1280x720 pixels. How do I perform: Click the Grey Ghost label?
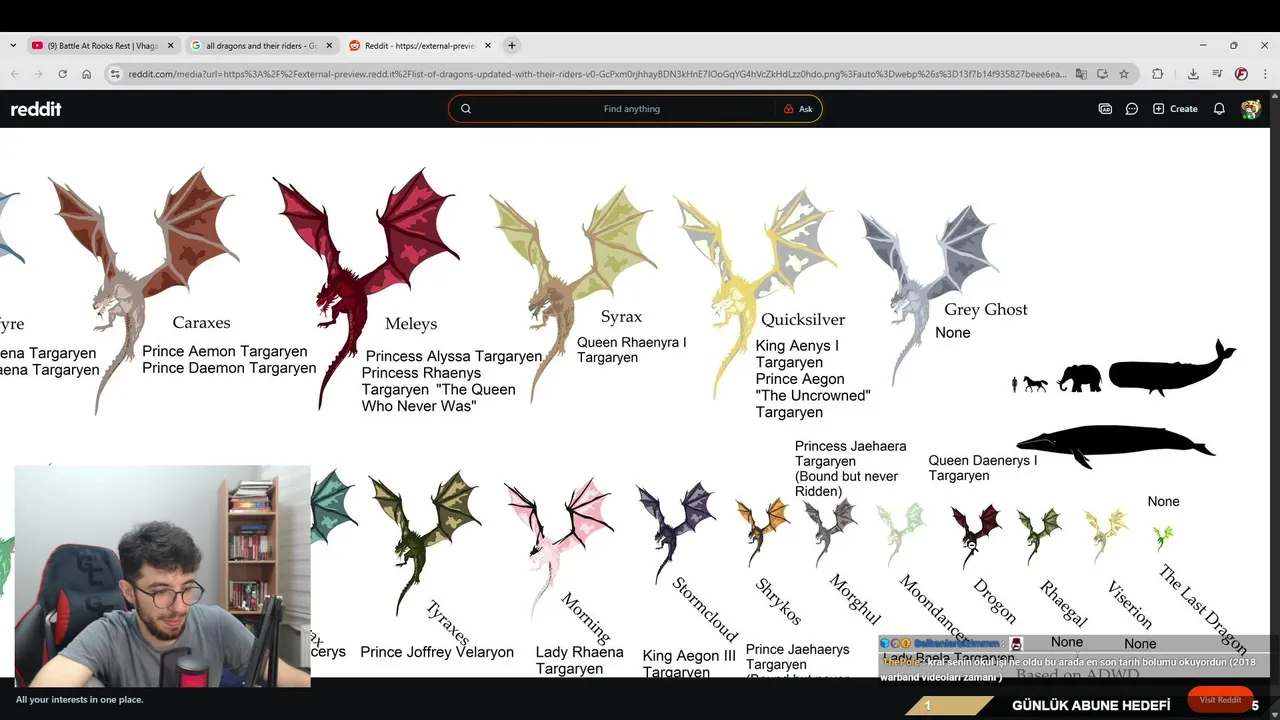[986, 310]
